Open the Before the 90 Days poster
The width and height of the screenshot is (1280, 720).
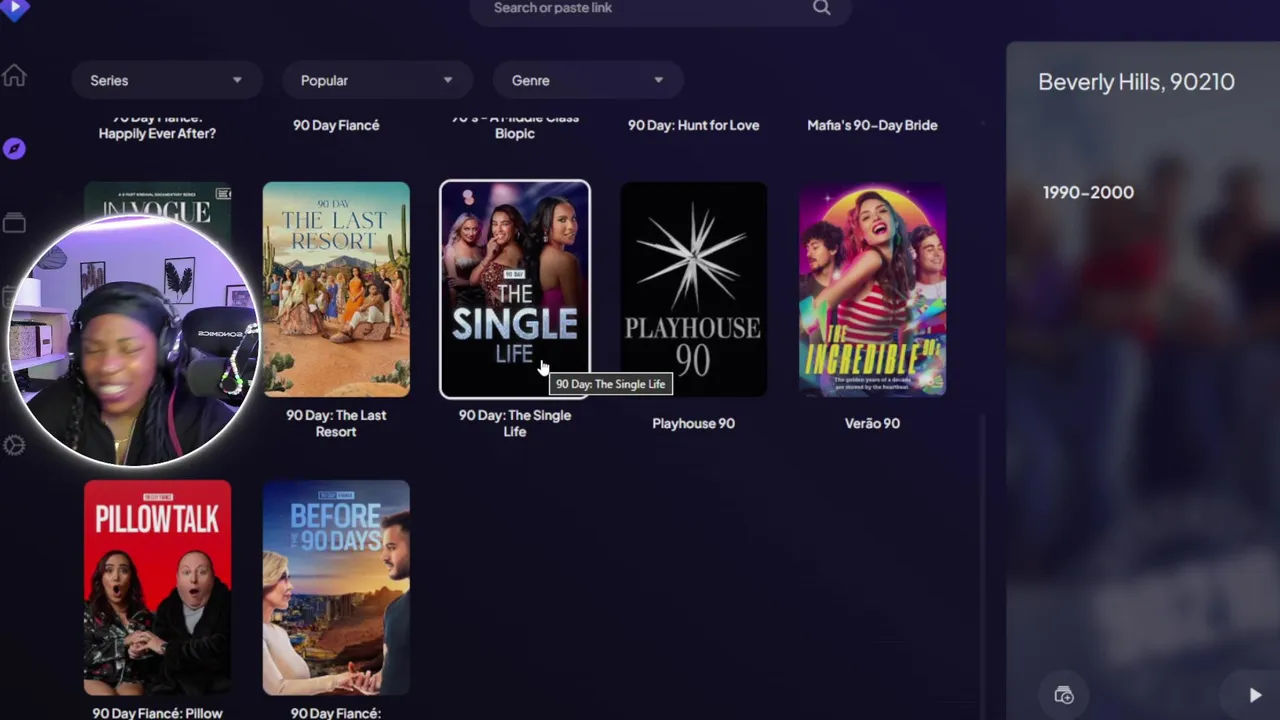(336, 587)
